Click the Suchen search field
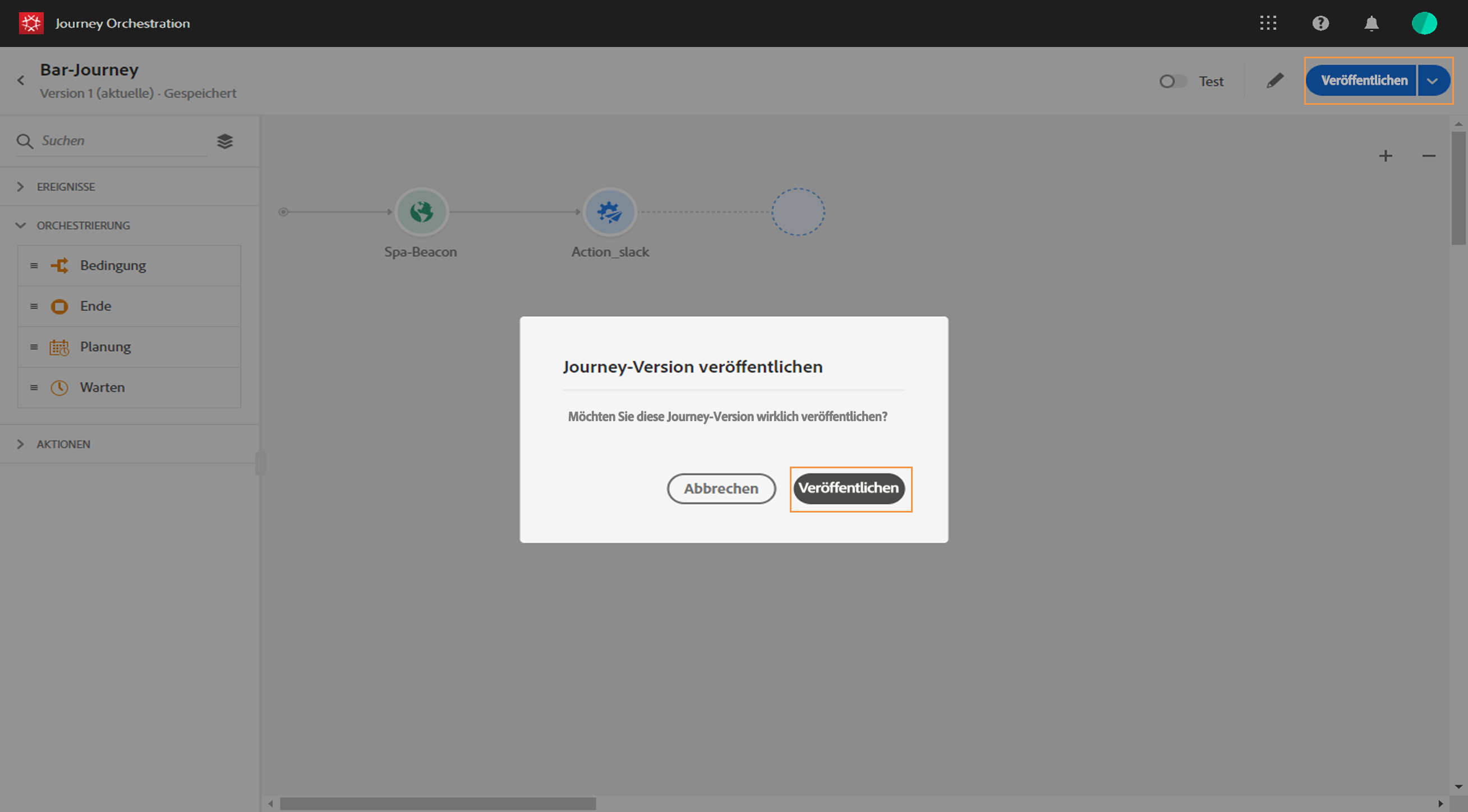Viewport: 1468px width, 812px height. [x=122, y=141]
